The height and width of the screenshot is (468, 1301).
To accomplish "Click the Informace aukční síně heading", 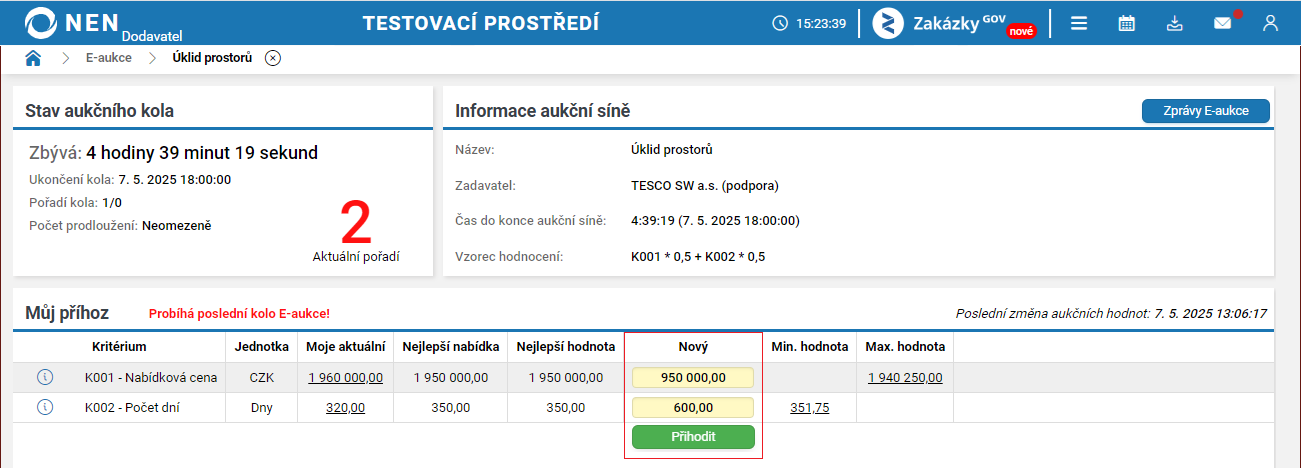I will click(x=542, y=110).
